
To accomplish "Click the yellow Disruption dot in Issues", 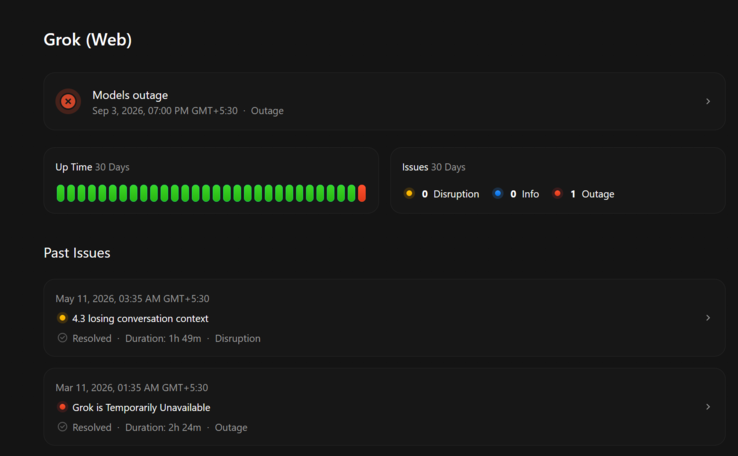I will (409, 193).
